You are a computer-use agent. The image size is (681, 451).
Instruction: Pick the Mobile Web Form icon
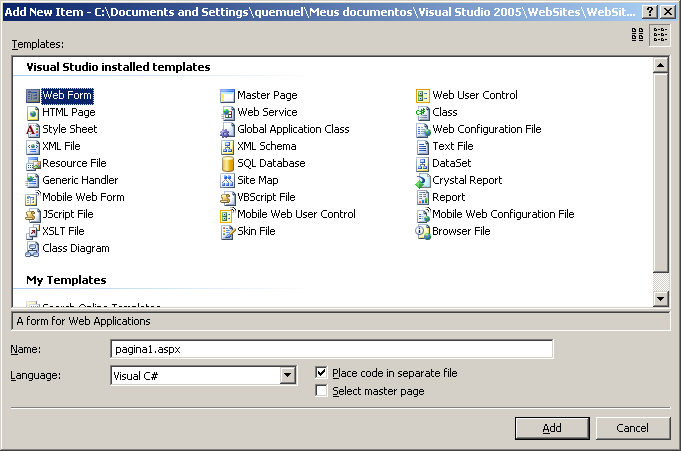[33, 198]
